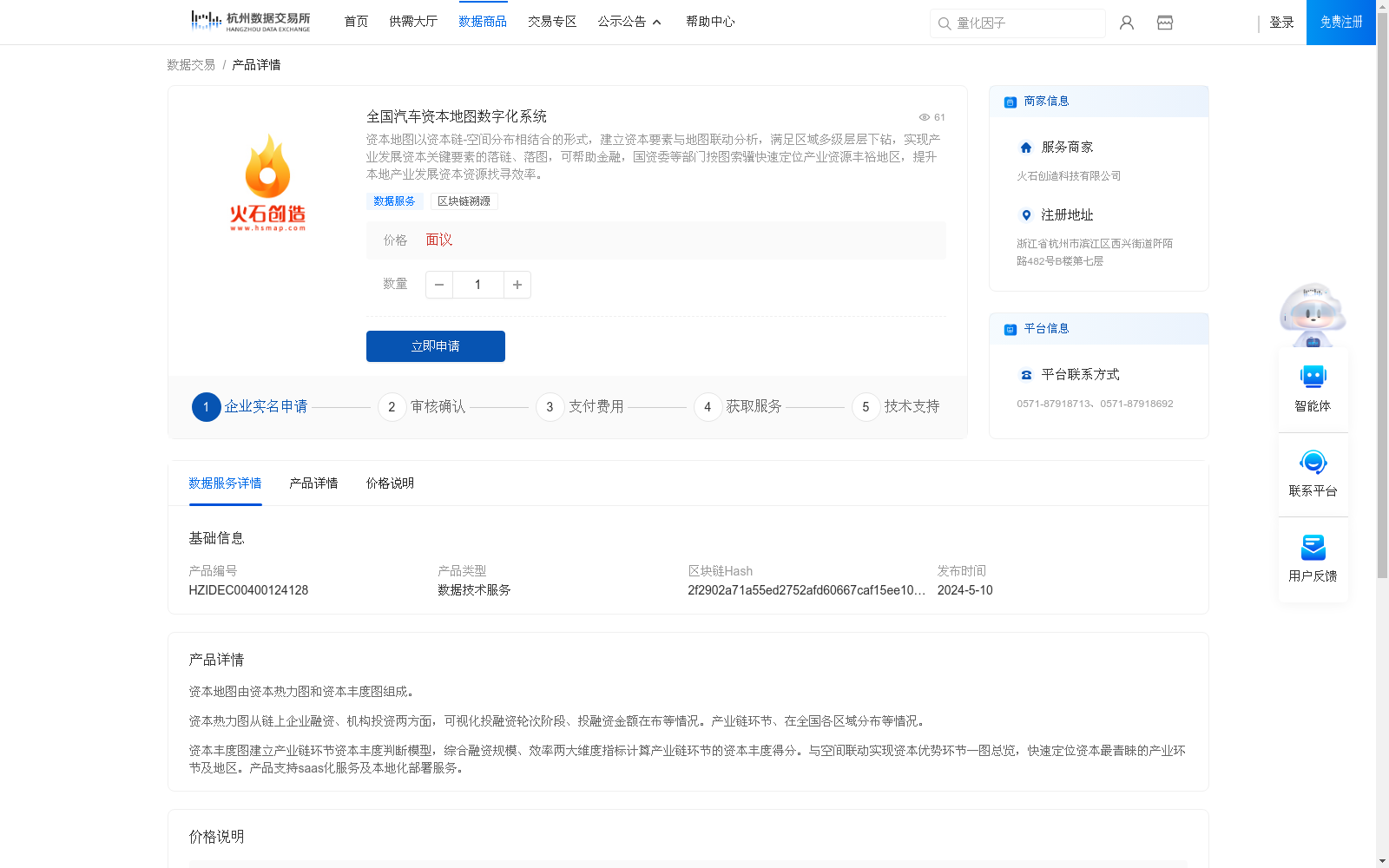
Task: Click product number HZIDEC00400124128
Action: coord(248,590)
